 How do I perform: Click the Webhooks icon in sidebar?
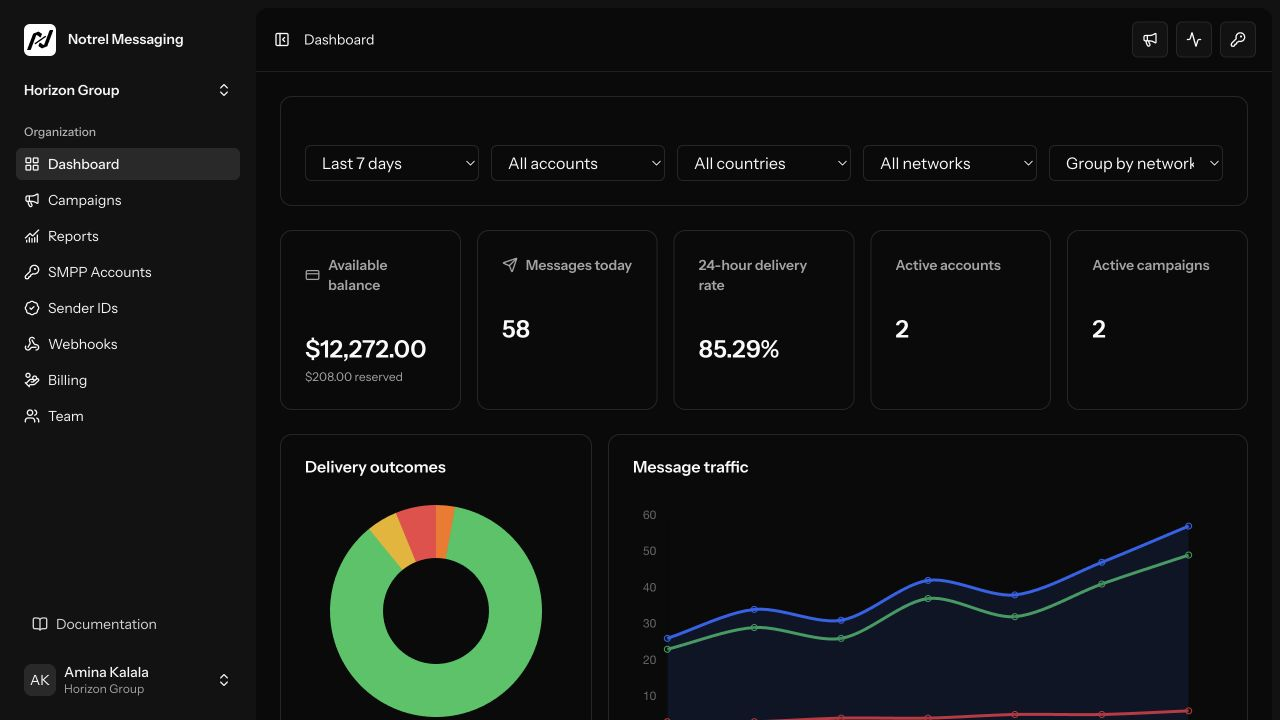point(32,344)
